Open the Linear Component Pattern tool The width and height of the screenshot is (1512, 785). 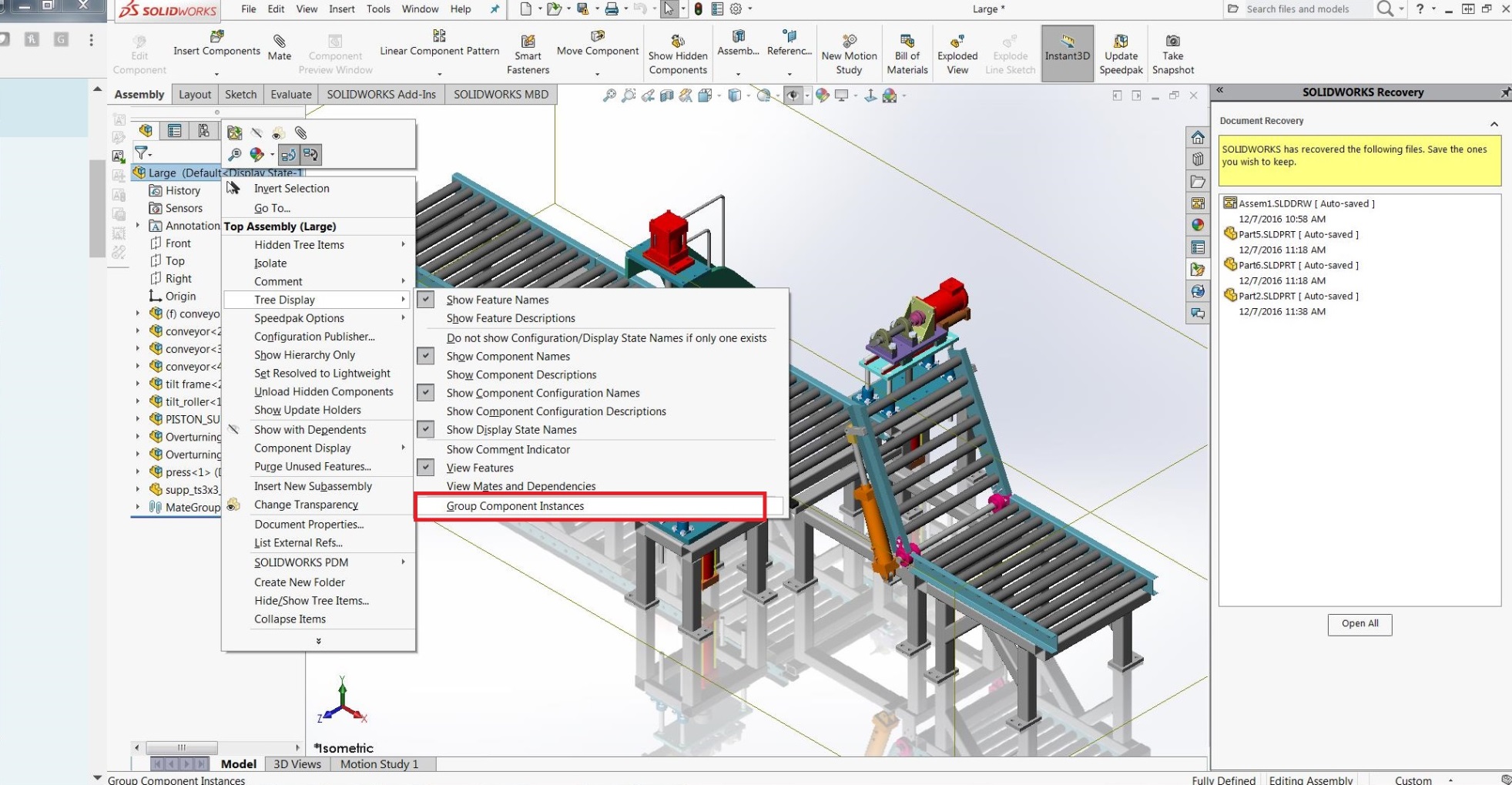tap(438, 48)
